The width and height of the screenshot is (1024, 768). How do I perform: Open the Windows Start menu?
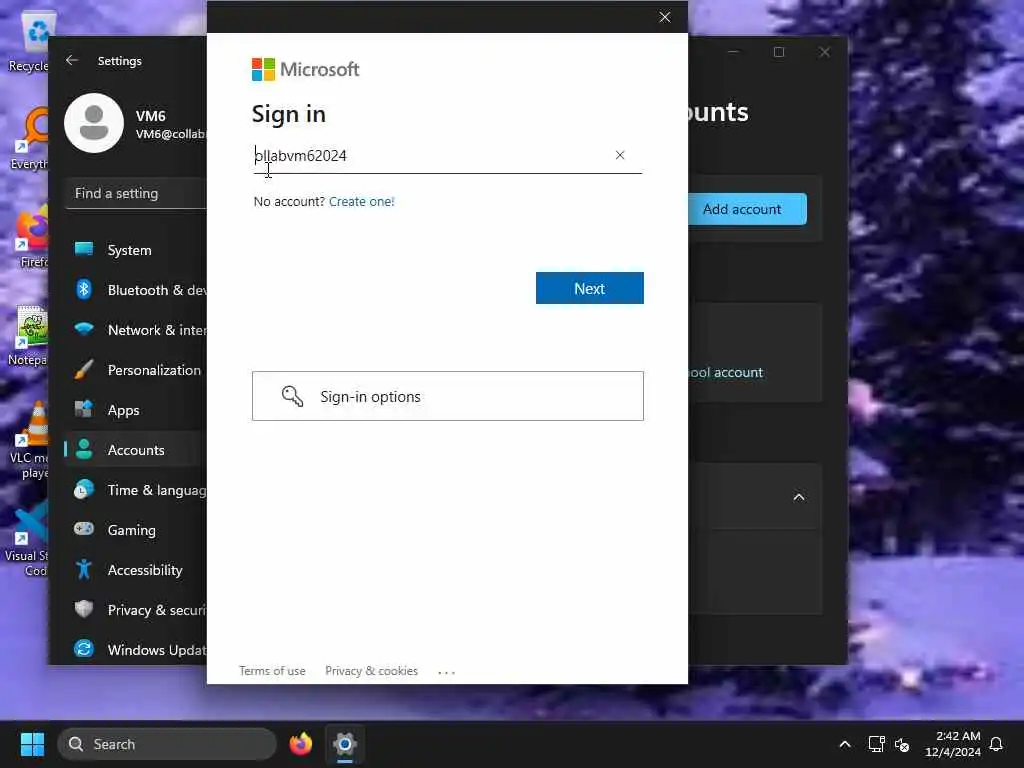click(x=32, y=744)
